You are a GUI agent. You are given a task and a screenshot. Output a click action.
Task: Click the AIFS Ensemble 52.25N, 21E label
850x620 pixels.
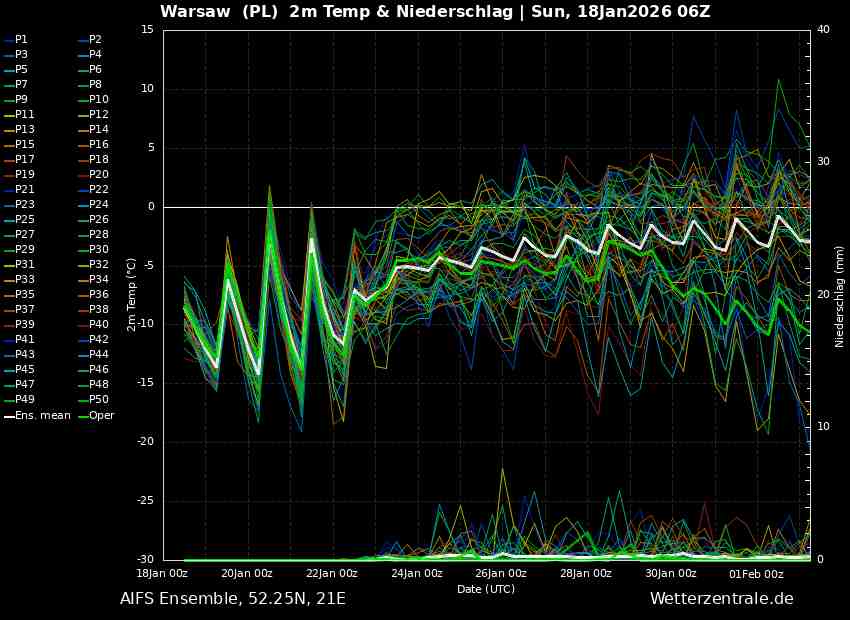click(x=232, y=599)
